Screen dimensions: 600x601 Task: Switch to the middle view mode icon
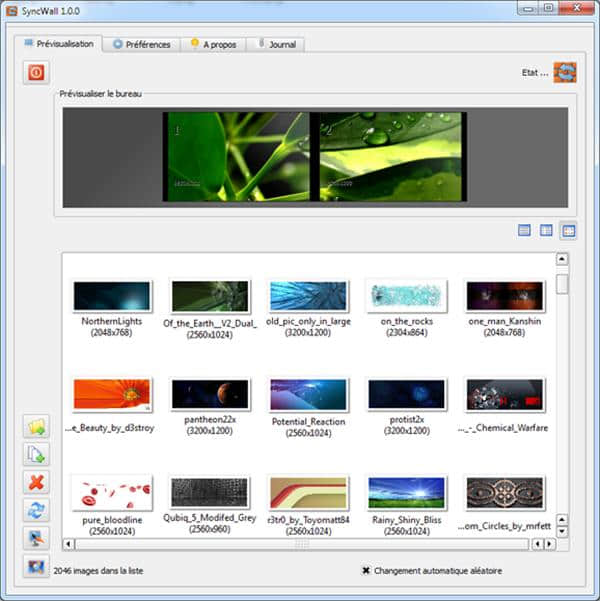coord(546,231)
